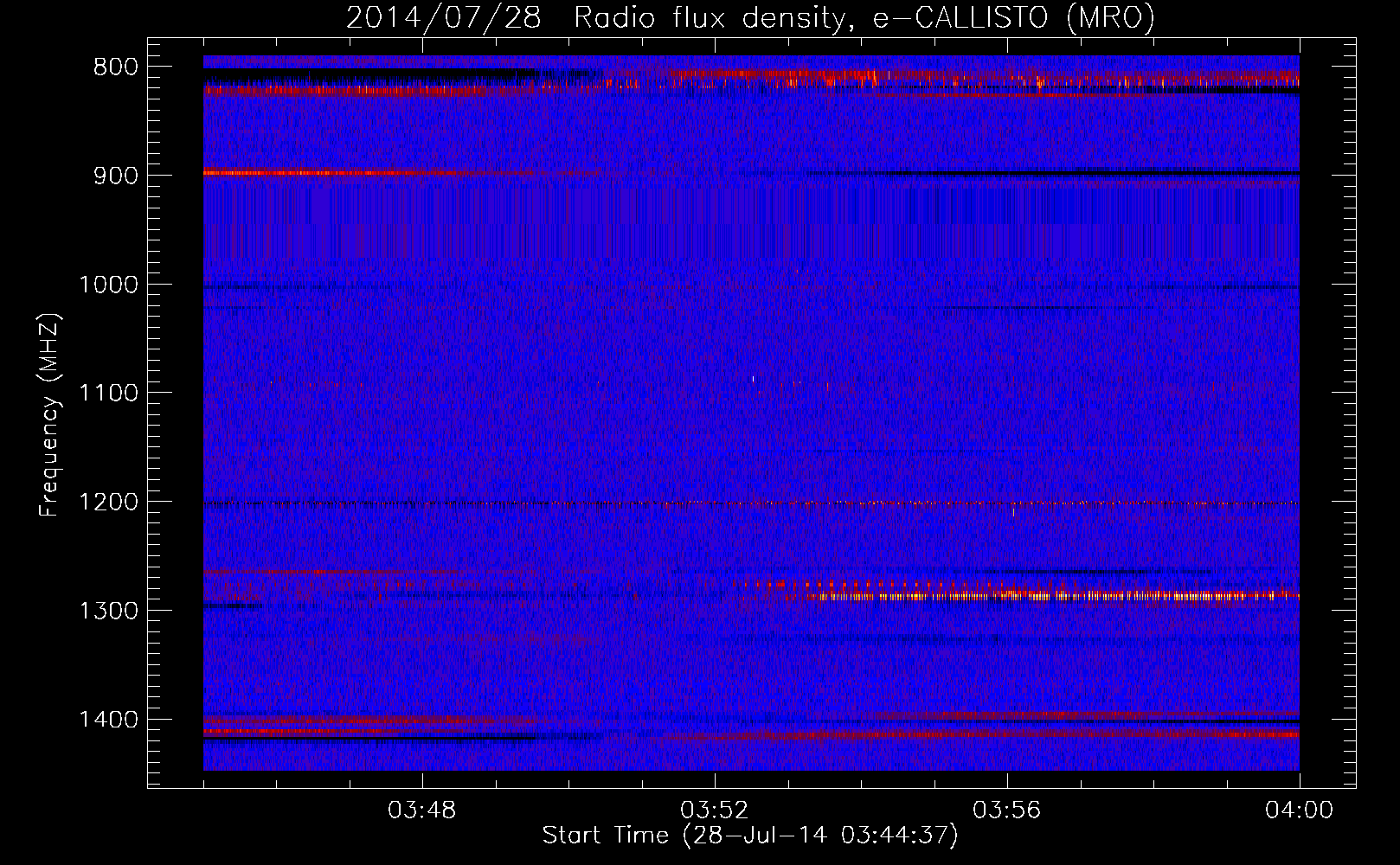Click the 1000 frequency tick label
The height and width of the screenshot is (865, 1400).
(108, 285)
